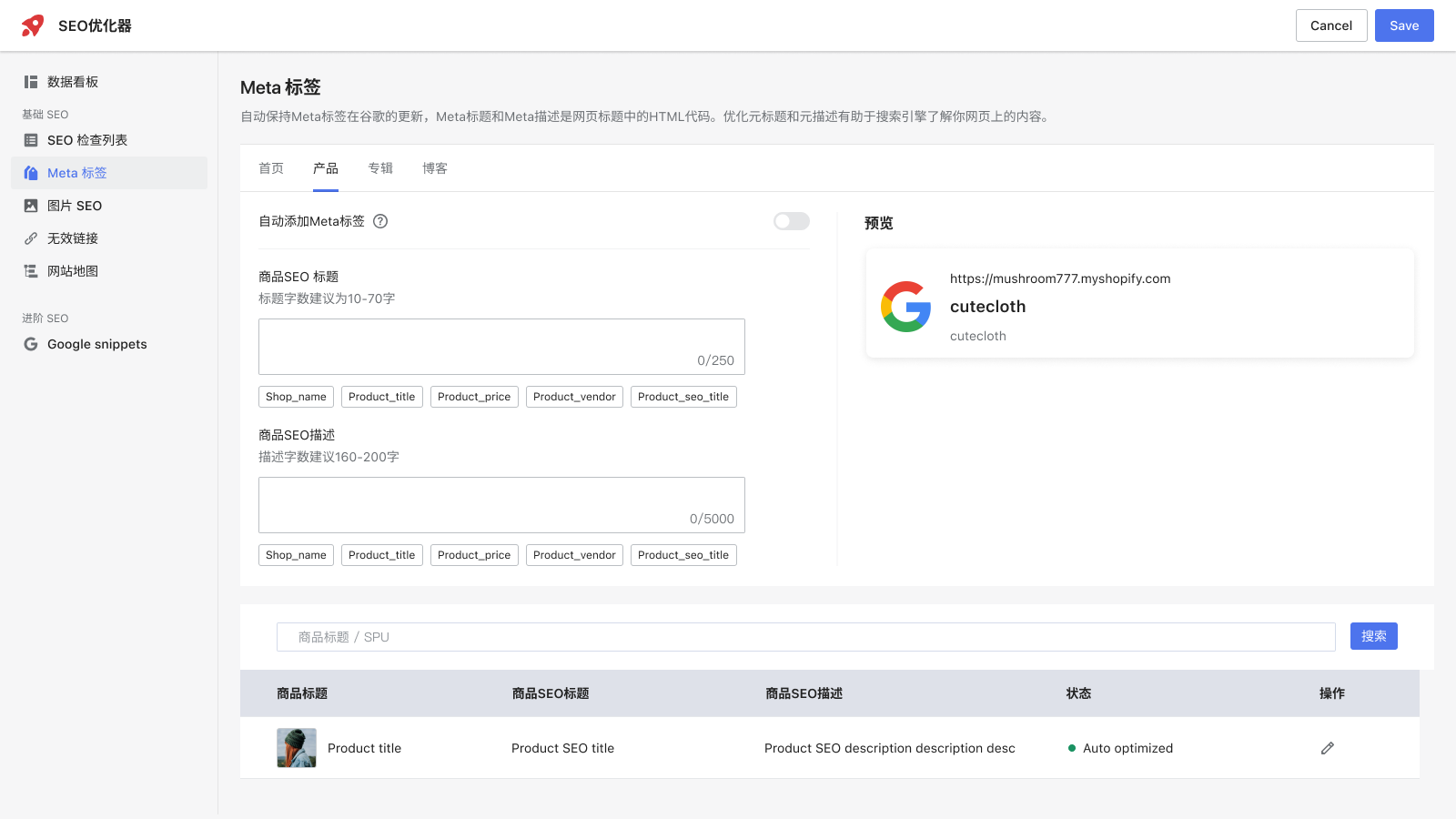Click the 状态 column header
This screenshot has width=1456, height=819.
(1078, 693)
